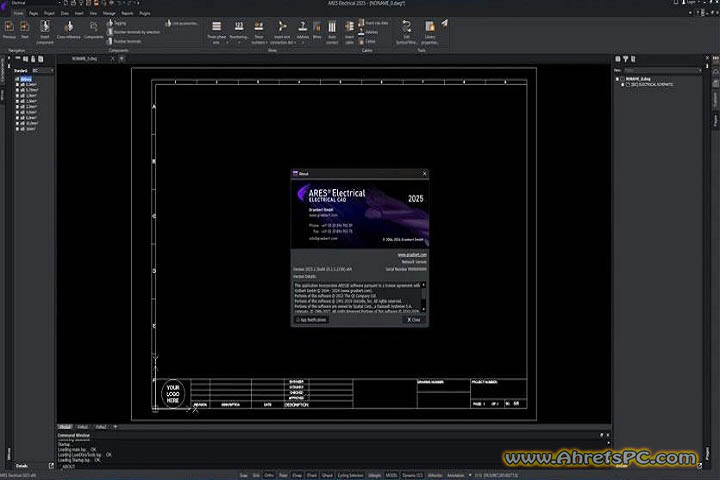Expand the Numbering dropdown arrow

click(239, 43)
